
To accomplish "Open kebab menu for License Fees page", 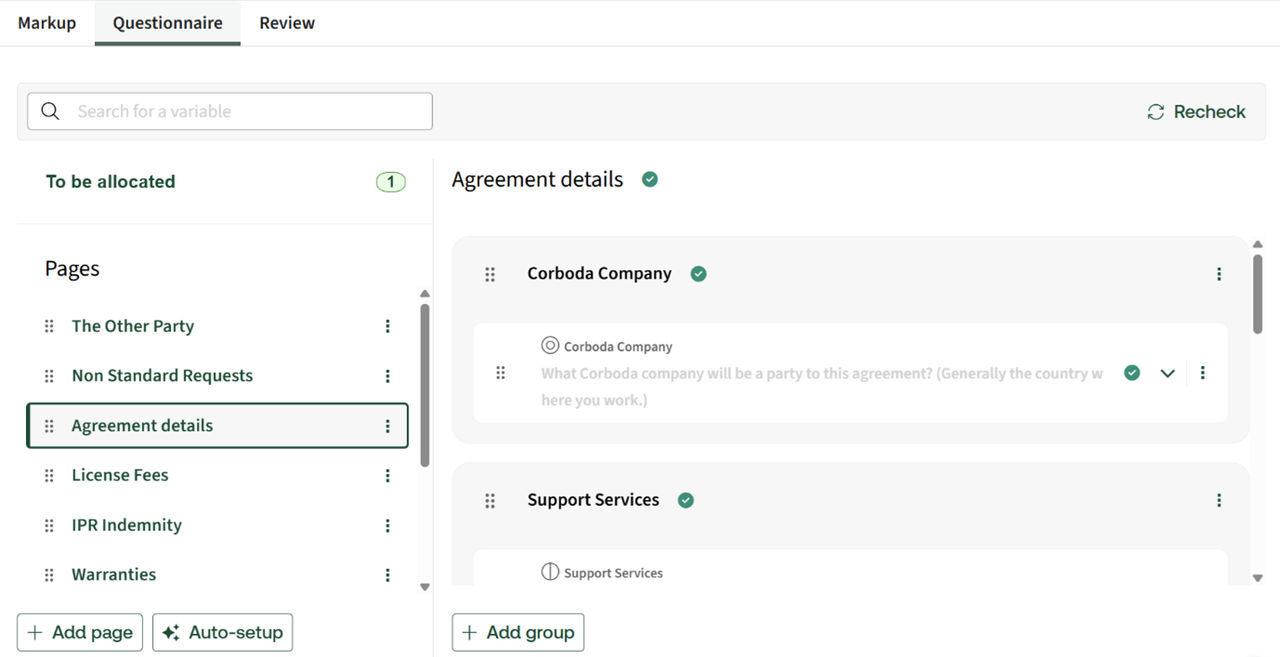I will (388, 476).
